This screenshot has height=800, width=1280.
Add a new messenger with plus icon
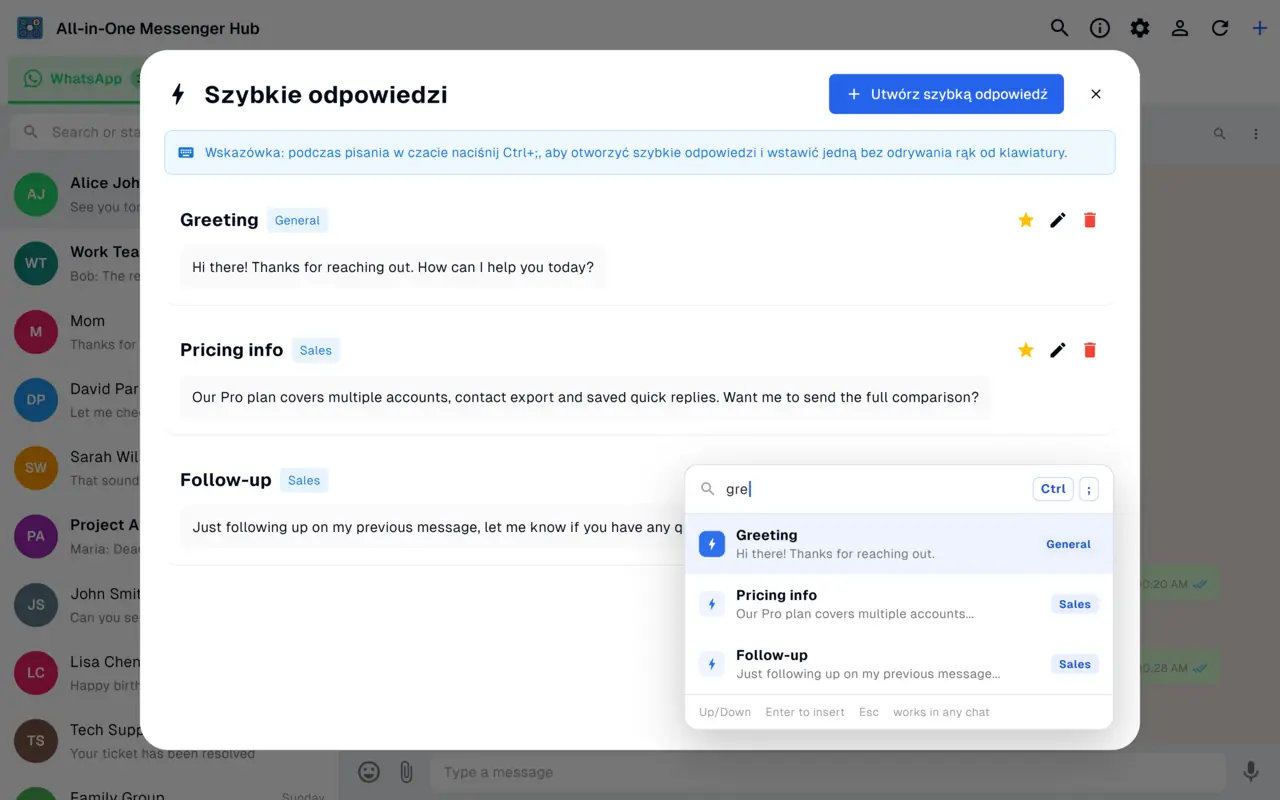[x=1260, y=28]
